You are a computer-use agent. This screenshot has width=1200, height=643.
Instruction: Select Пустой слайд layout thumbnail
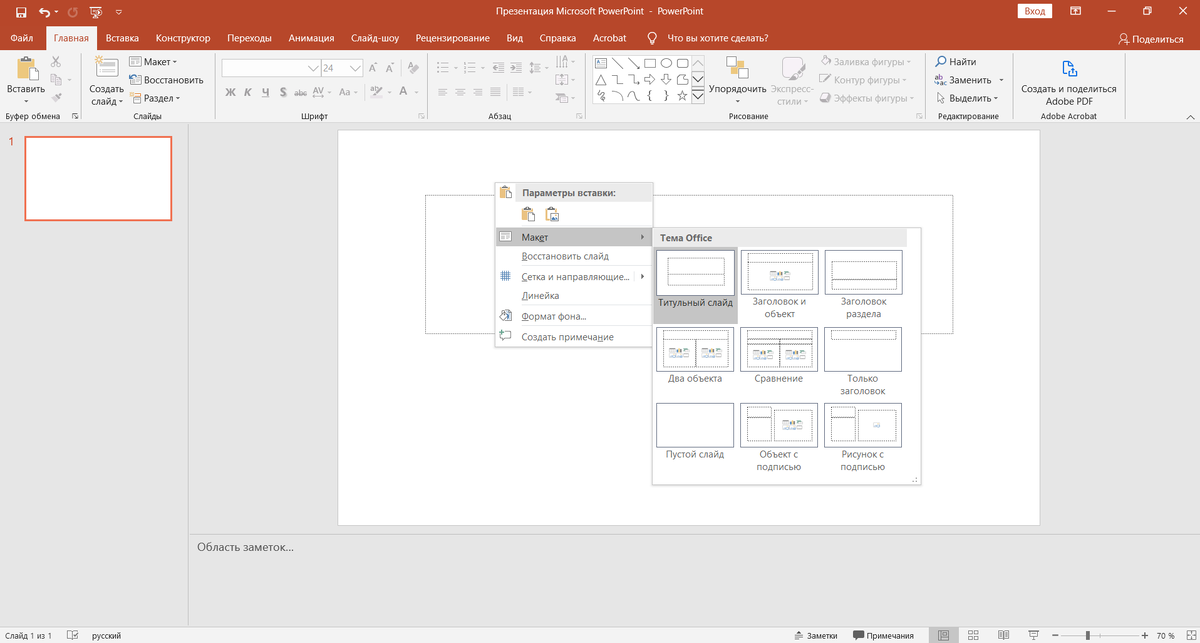click(x=695, y=425)
